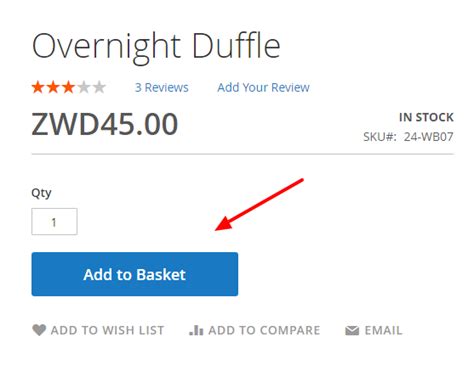Click the Overnight Duffle product title
Screen dimensions: 474x382
(x=156, y=47)
